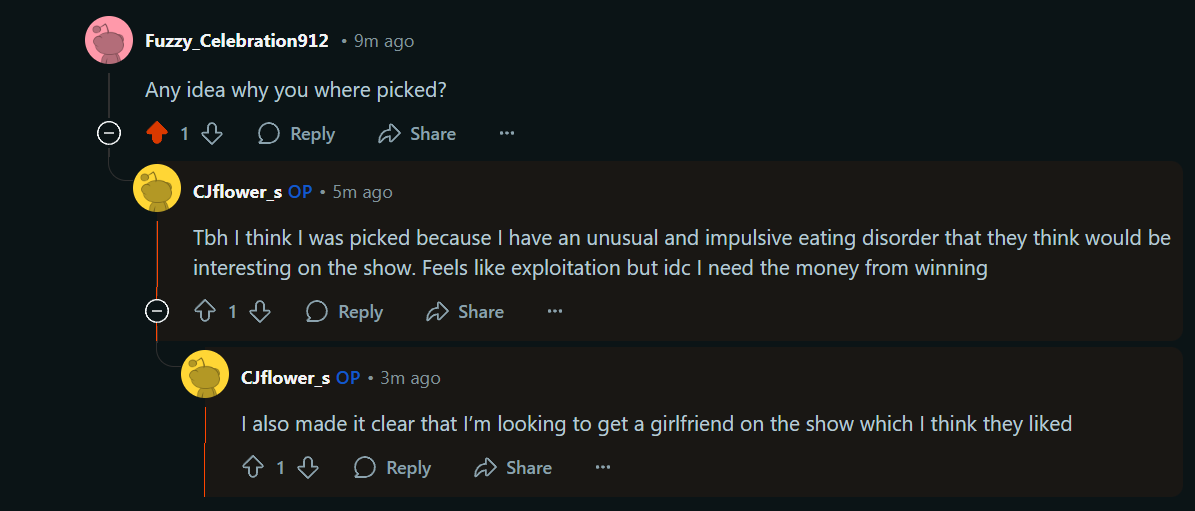Upvote the girlfriend comment by CJflower_s
The width and height of the screenshot is (1195, 511).
253,467
